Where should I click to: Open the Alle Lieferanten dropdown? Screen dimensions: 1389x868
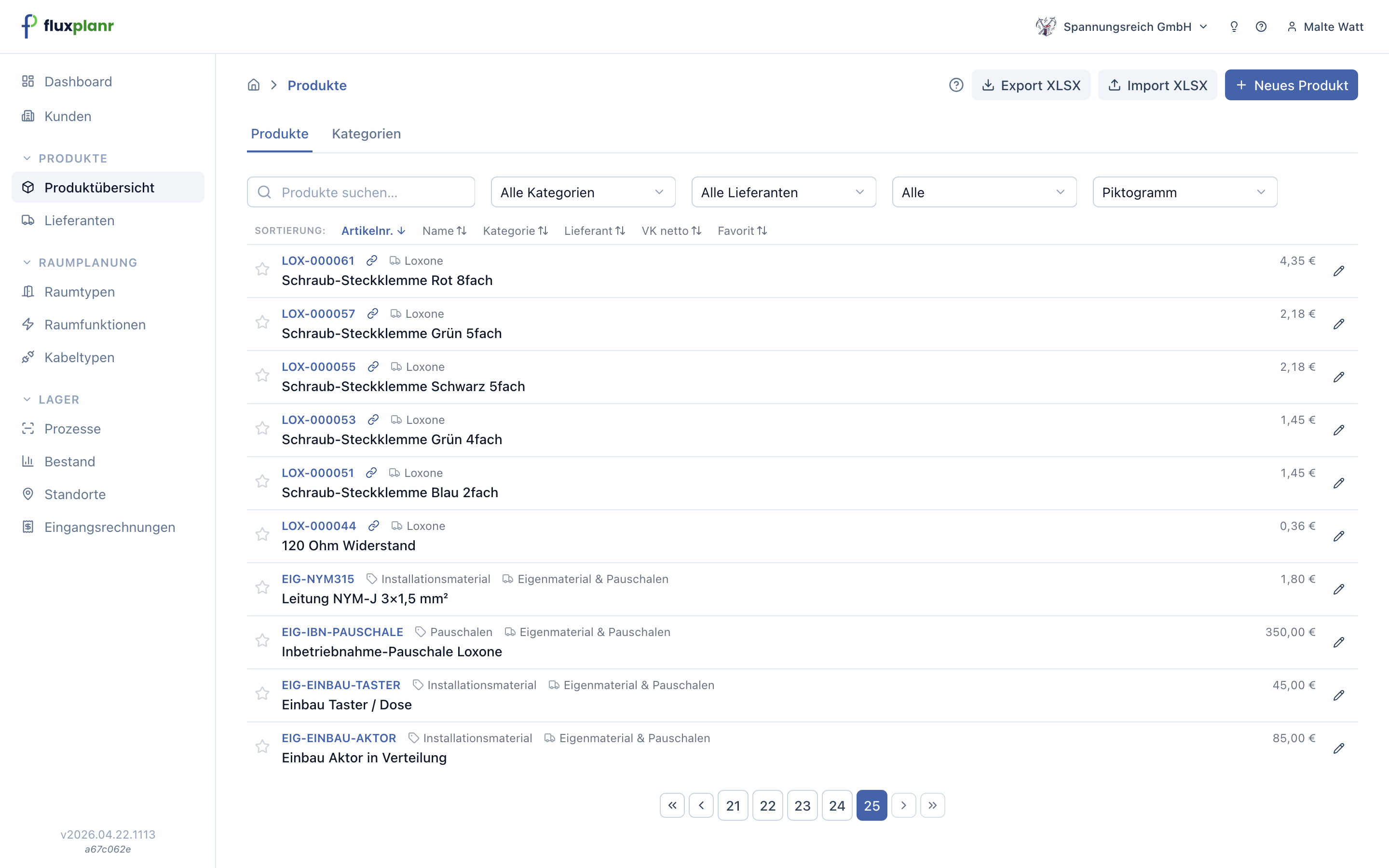click(783, 192)
